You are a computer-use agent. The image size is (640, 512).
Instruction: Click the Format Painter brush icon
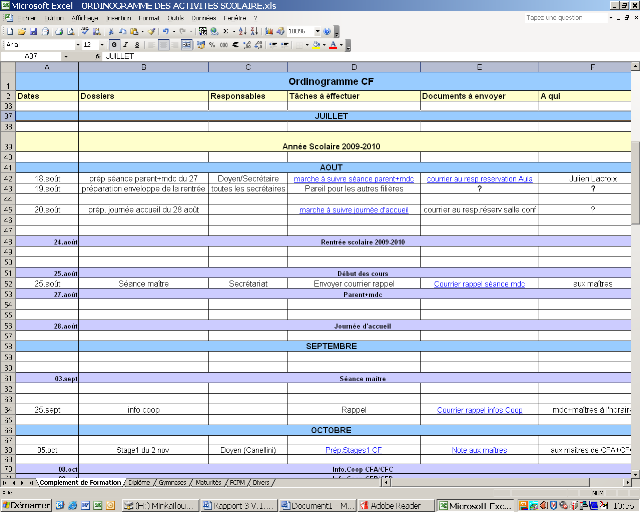click(150, 32)
